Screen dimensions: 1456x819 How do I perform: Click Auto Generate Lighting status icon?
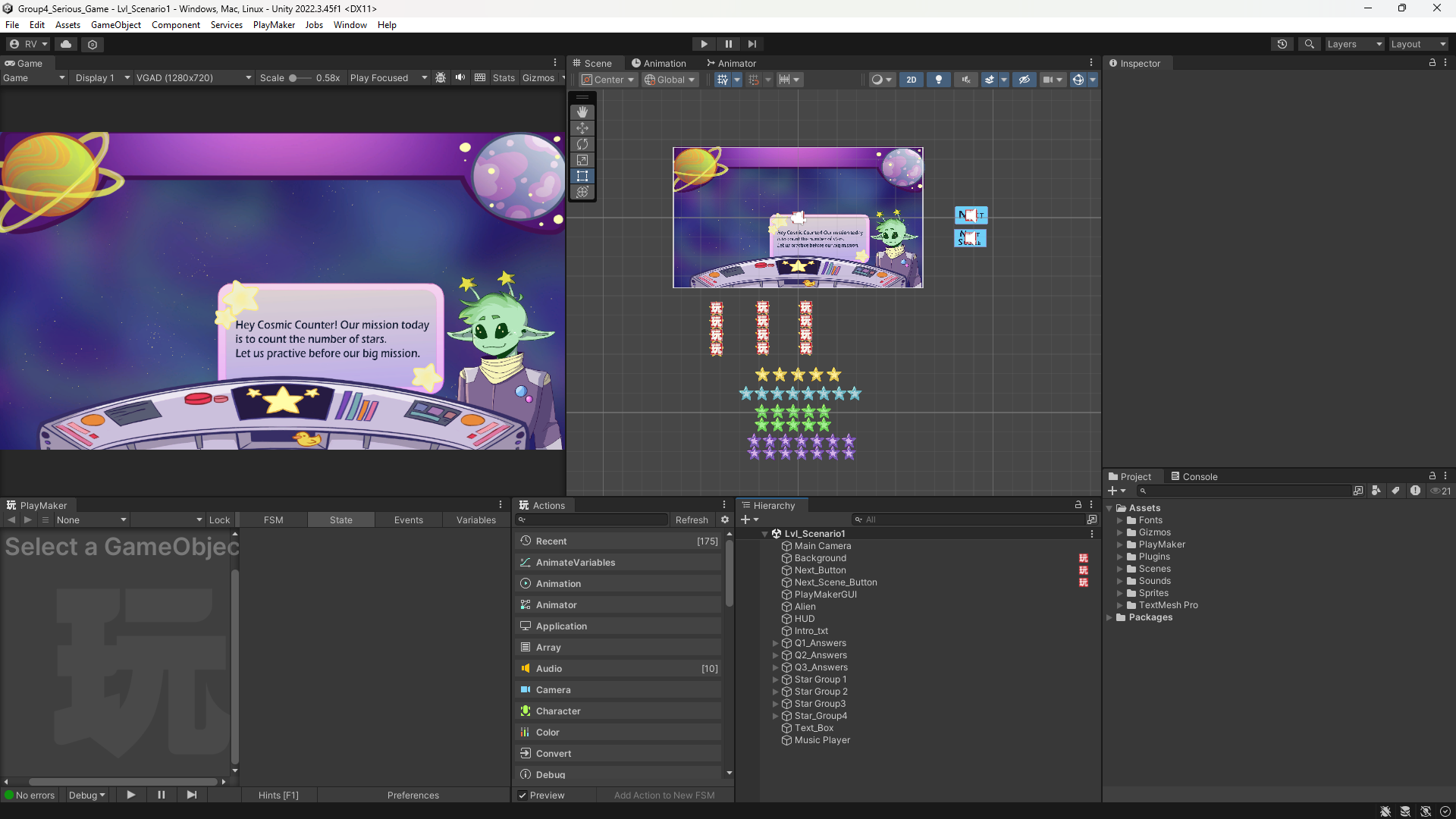pyautogui.click(x=1425, y=811)
